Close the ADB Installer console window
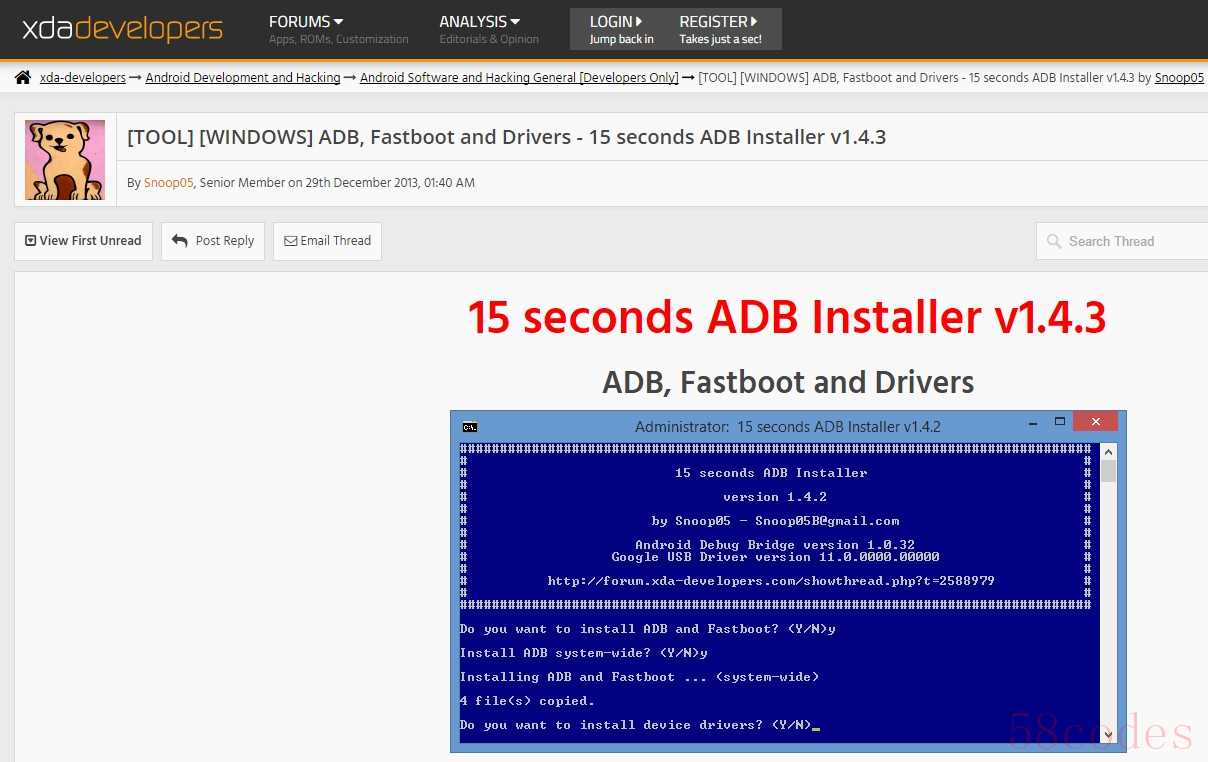The width and height of the screenshot is (1208, 762). tap(1096, 421)
